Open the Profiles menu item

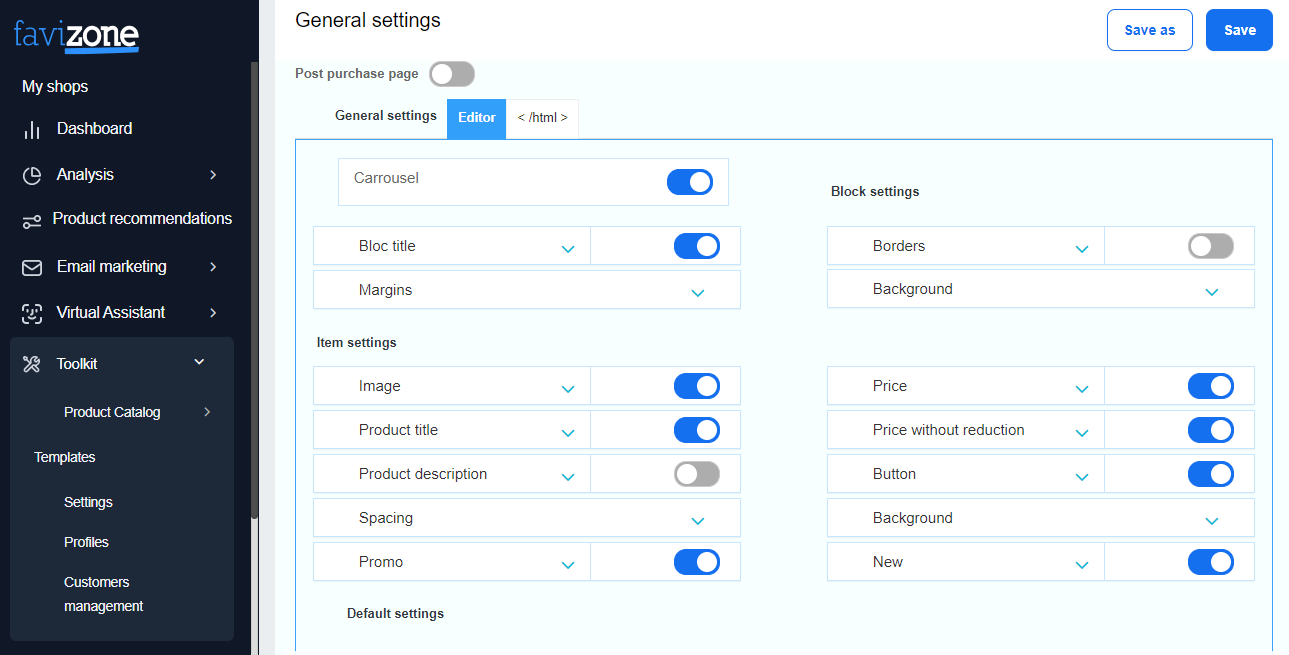pyautogui.click(x=86, y=542)
